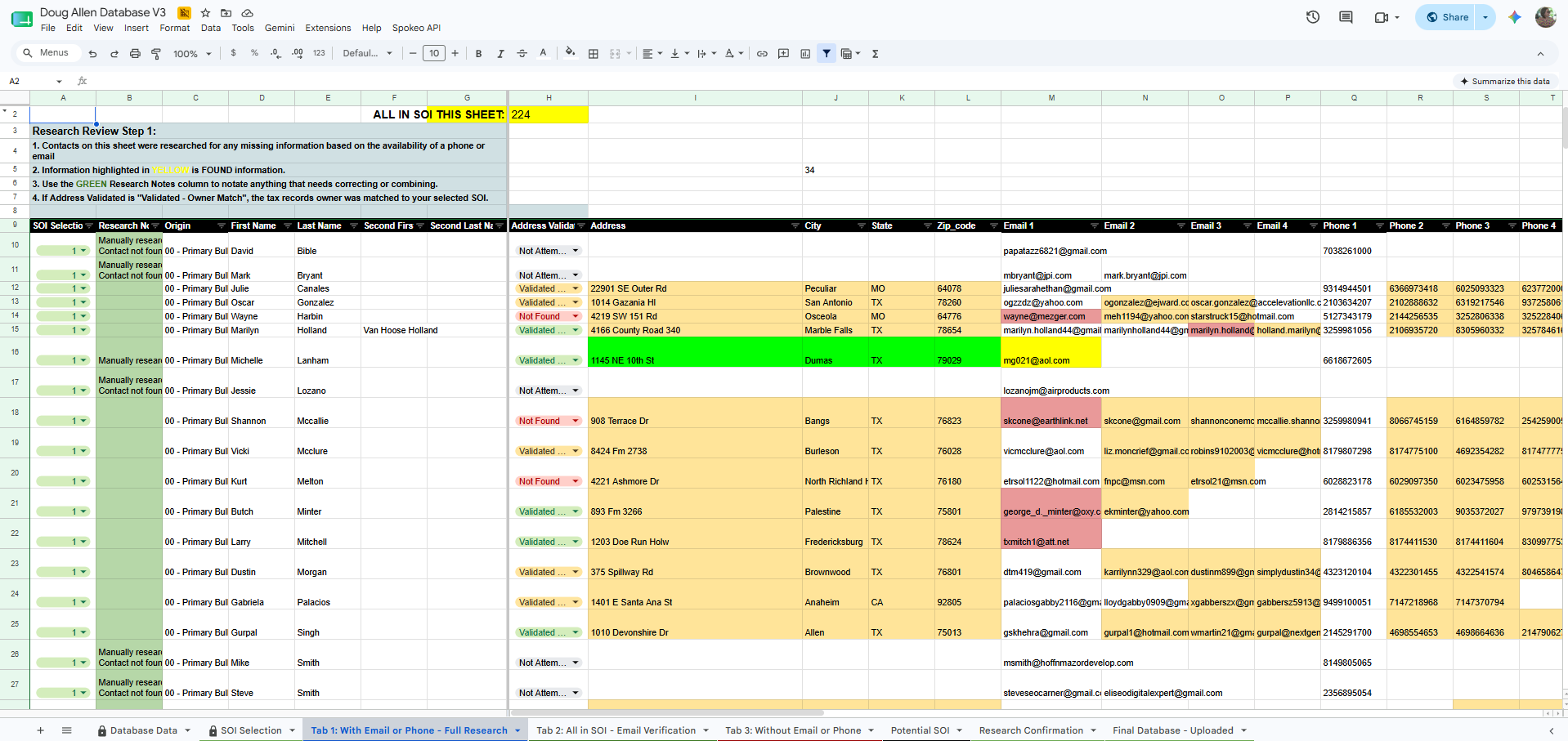Open the First Name column filter
This screenshot has height=741, width=1568.
pyautogui.click(x=287, y=225)
